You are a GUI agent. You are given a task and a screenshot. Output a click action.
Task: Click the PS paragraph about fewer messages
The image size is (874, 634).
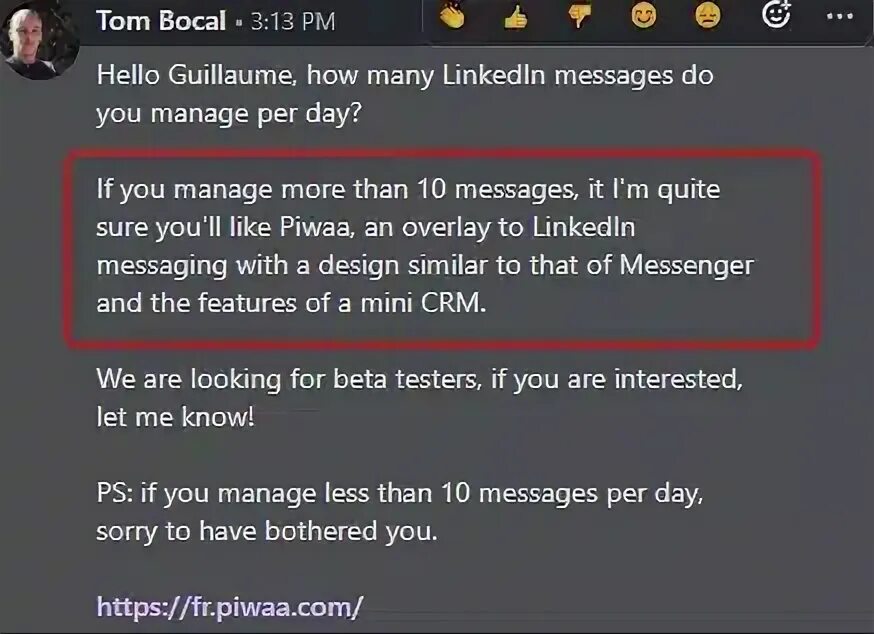406,512
